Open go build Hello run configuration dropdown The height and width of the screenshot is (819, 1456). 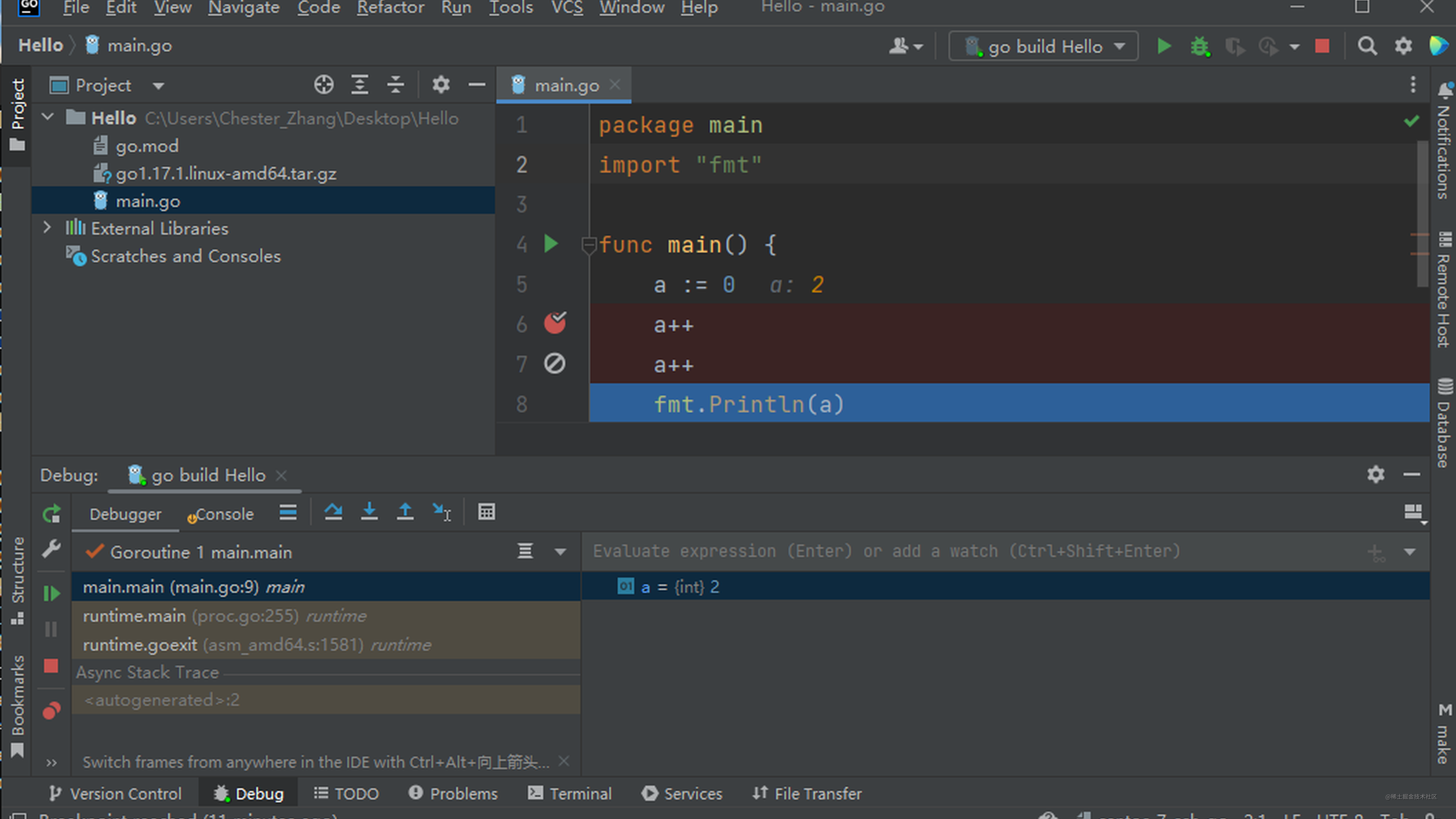click(x=1044, y=46)
